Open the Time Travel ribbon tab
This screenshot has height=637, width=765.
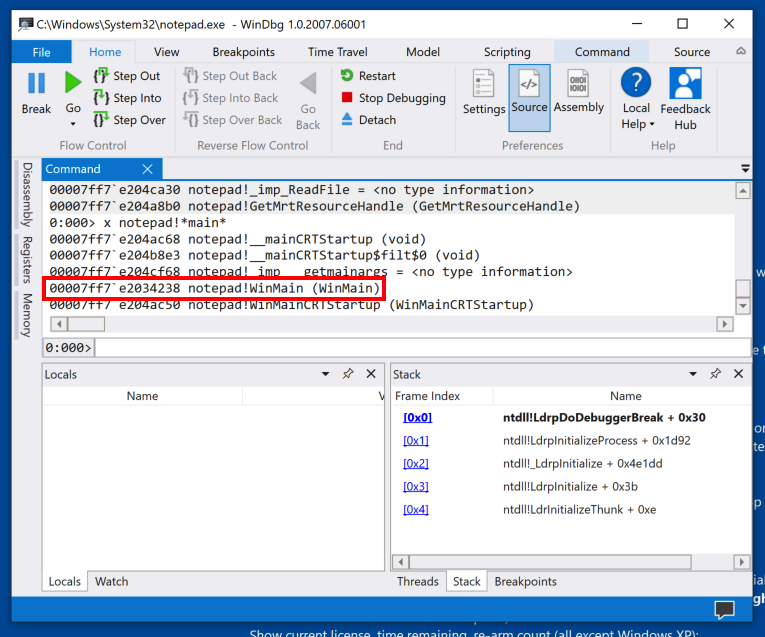tap(338, 52)
